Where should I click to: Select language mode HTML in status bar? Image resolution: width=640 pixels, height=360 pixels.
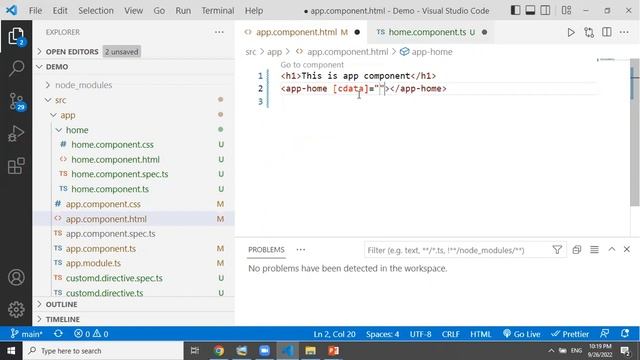click(480, 334)
